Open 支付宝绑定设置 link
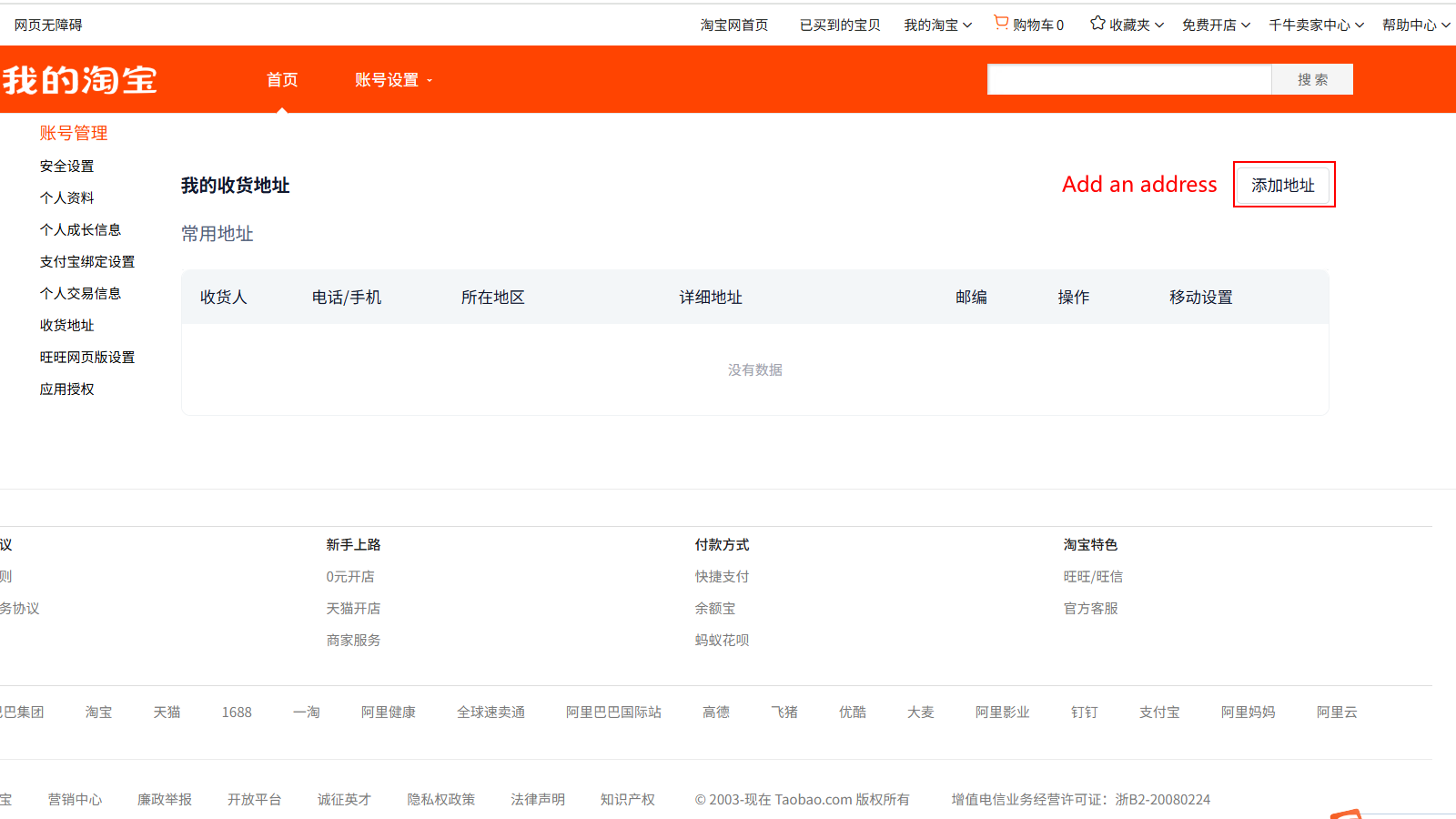 tap(86, 262)
